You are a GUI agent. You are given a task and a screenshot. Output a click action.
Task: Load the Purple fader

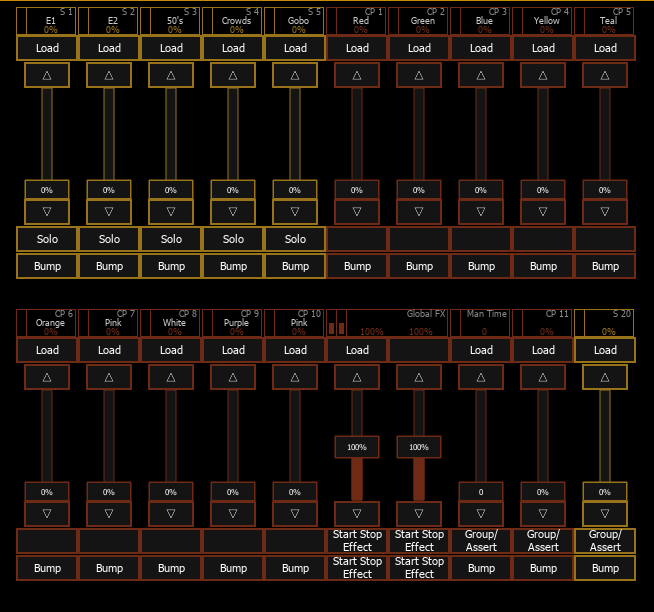(x=233, y=350)
